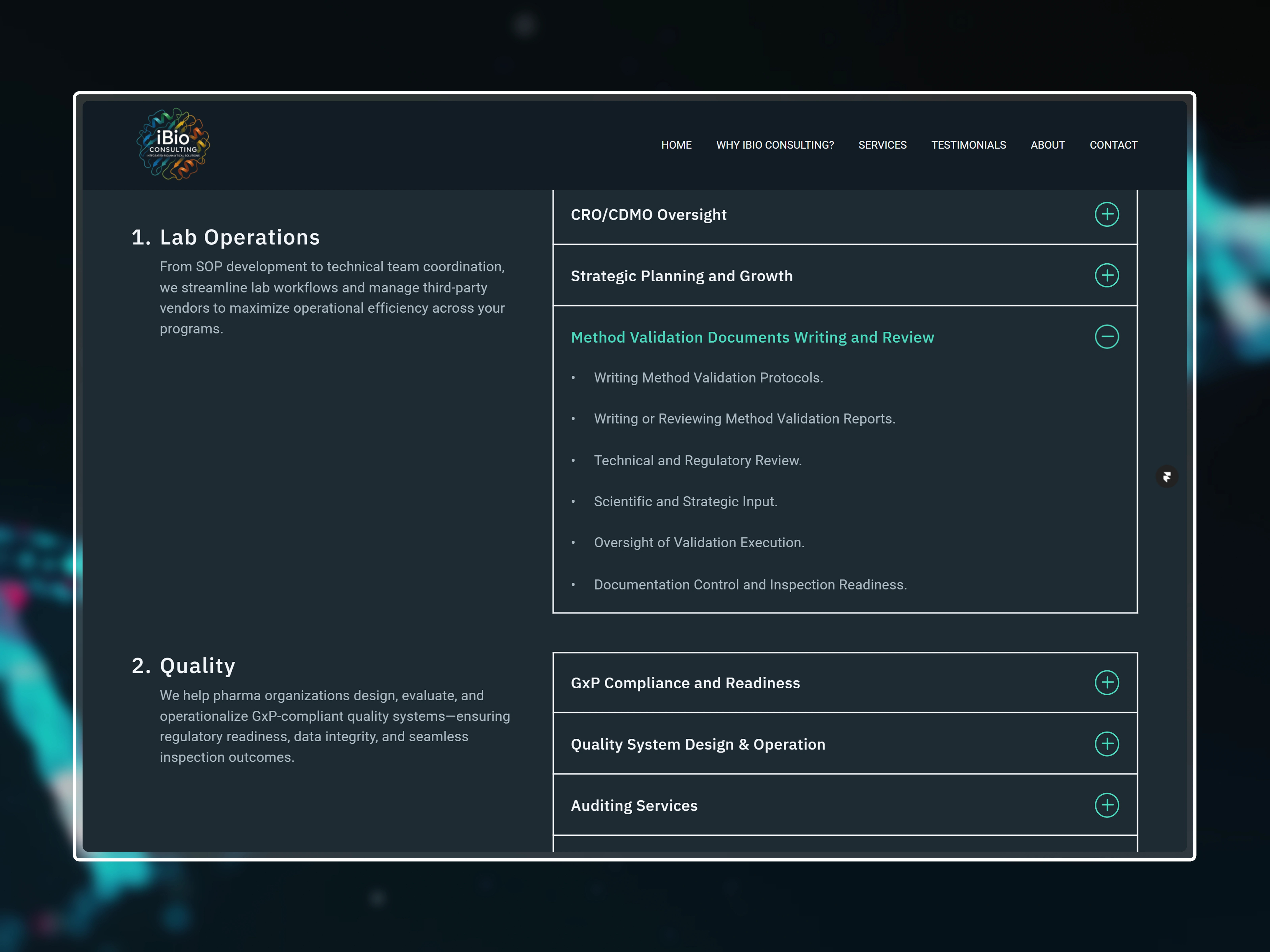Open TESTIMONIALS in the navigation bar
Image resolution: width=1270 pixels, height=952 pixels.
coord(969,145)
